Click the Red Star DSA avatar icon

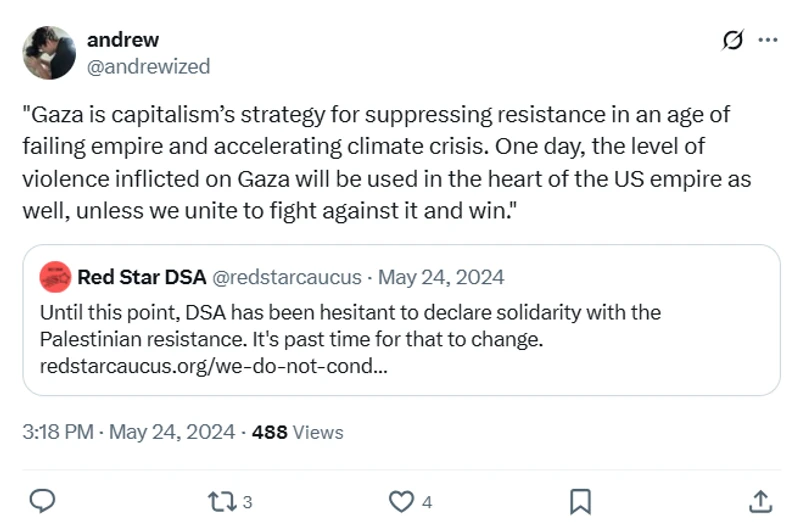(x=55, y=276)
